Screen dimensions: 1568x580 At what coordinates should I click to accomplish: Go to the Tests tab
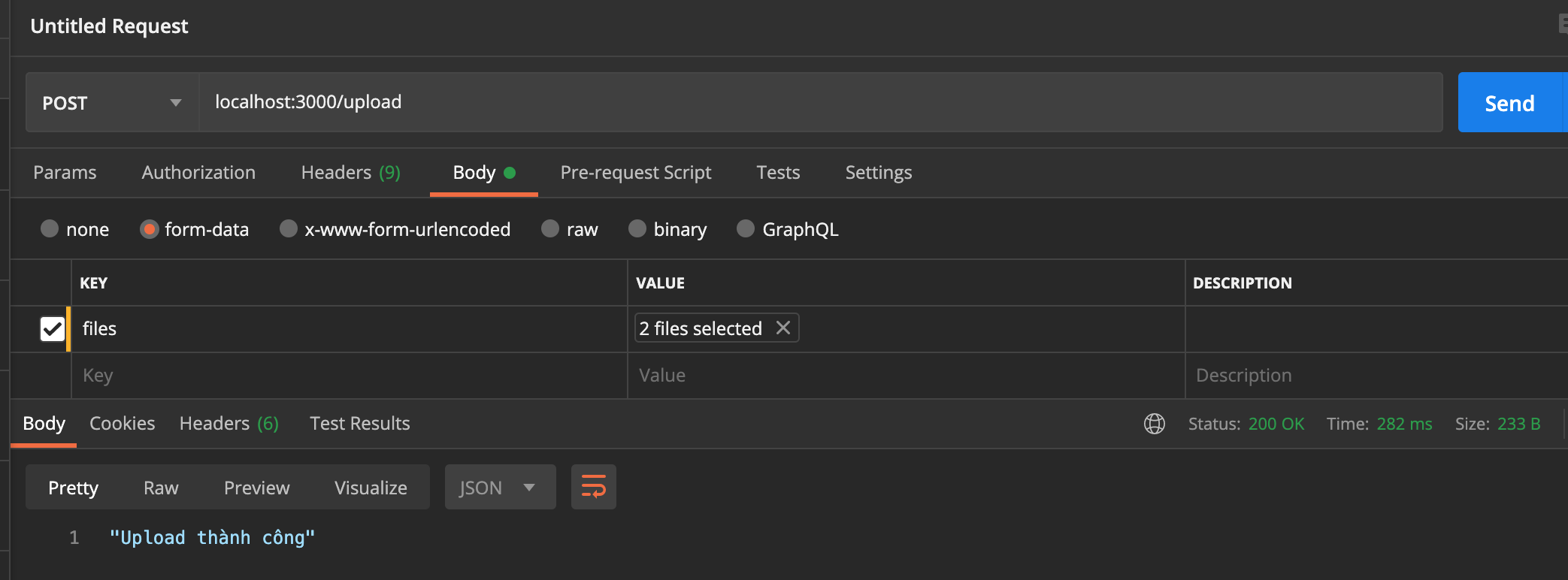[778, 173]
